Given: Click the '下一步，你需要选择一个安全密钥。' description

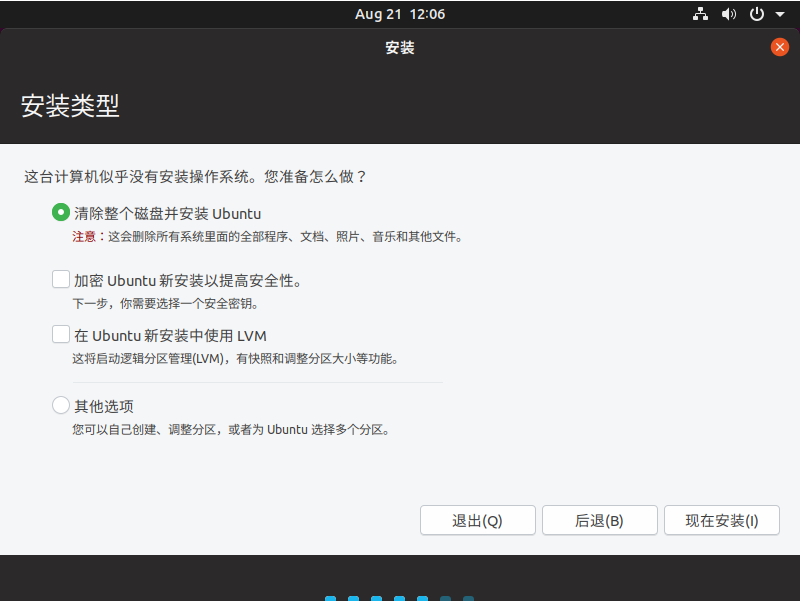Looking at the screenshot, I should click(165, 304).
